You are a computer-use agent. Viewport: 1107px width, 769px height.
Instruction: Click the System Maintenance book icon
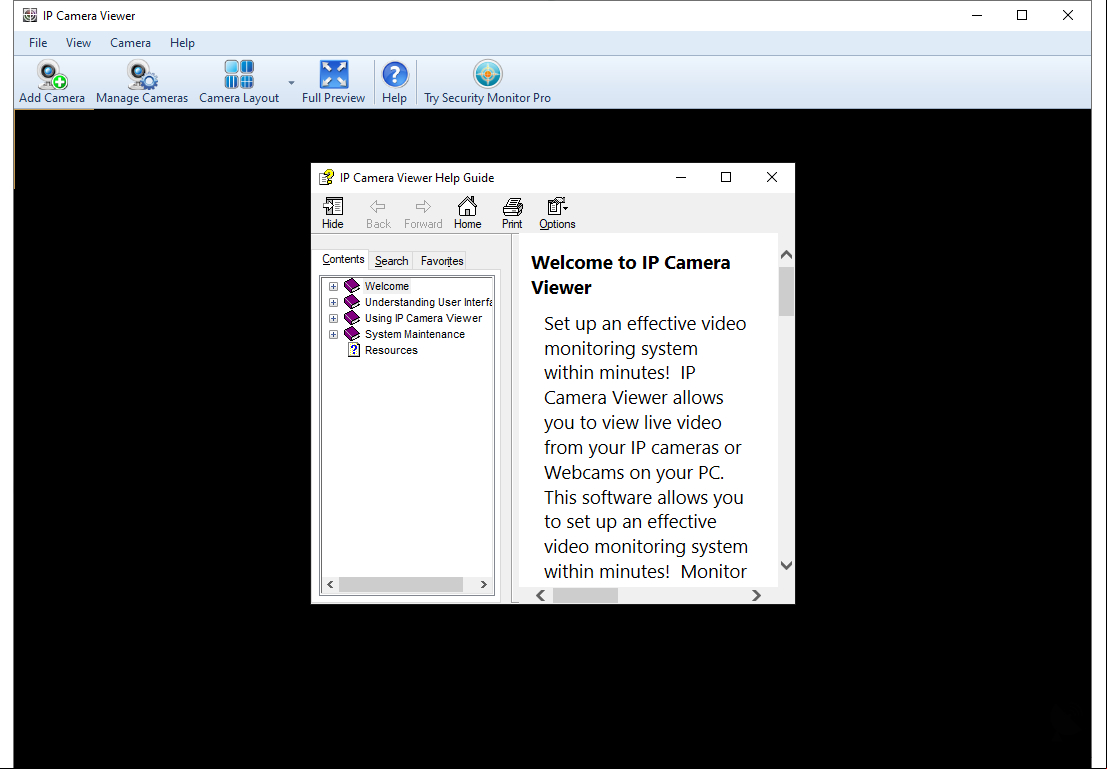352,334
